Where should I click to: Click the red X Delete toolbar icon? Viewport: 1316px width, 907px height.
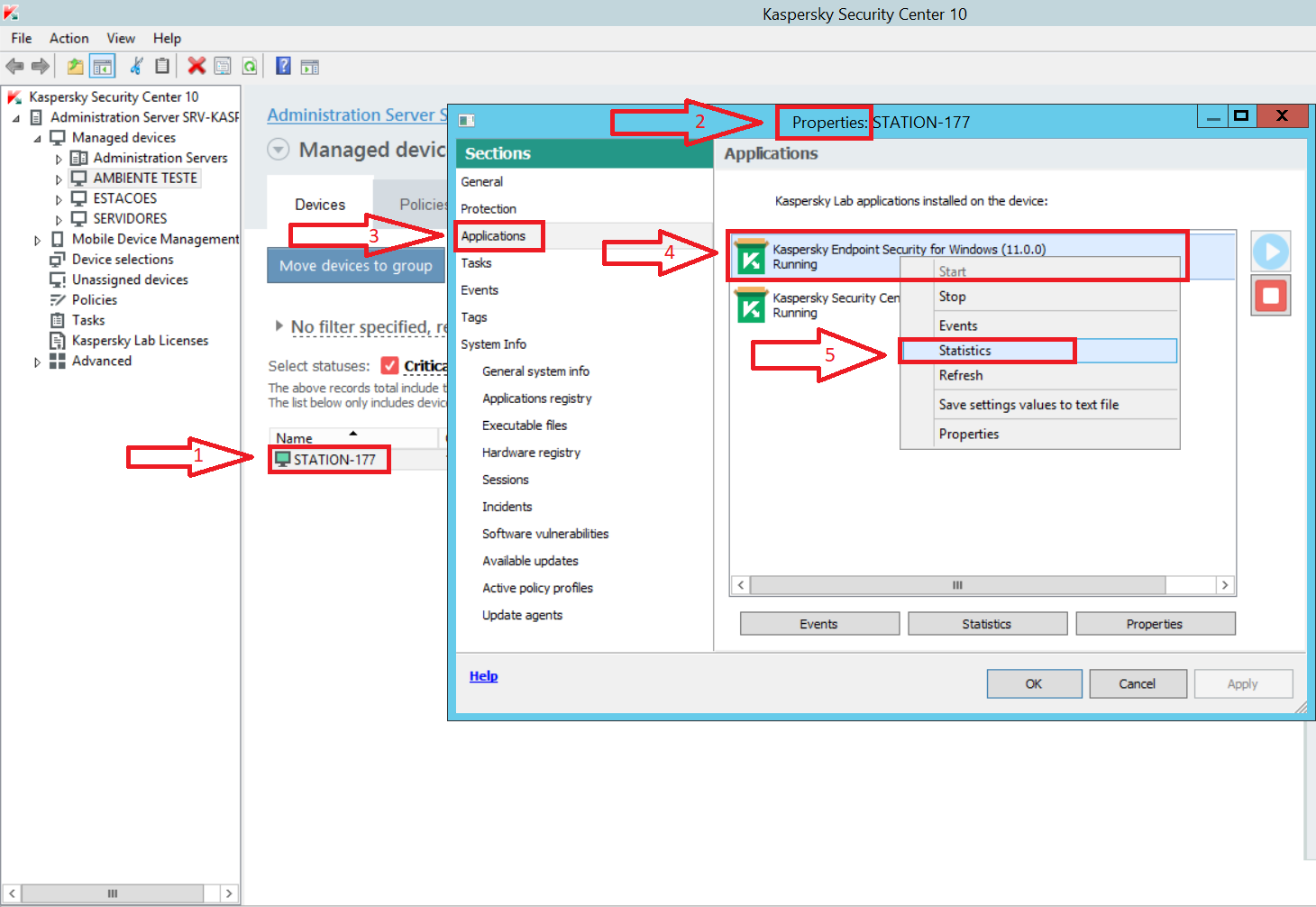196,66
